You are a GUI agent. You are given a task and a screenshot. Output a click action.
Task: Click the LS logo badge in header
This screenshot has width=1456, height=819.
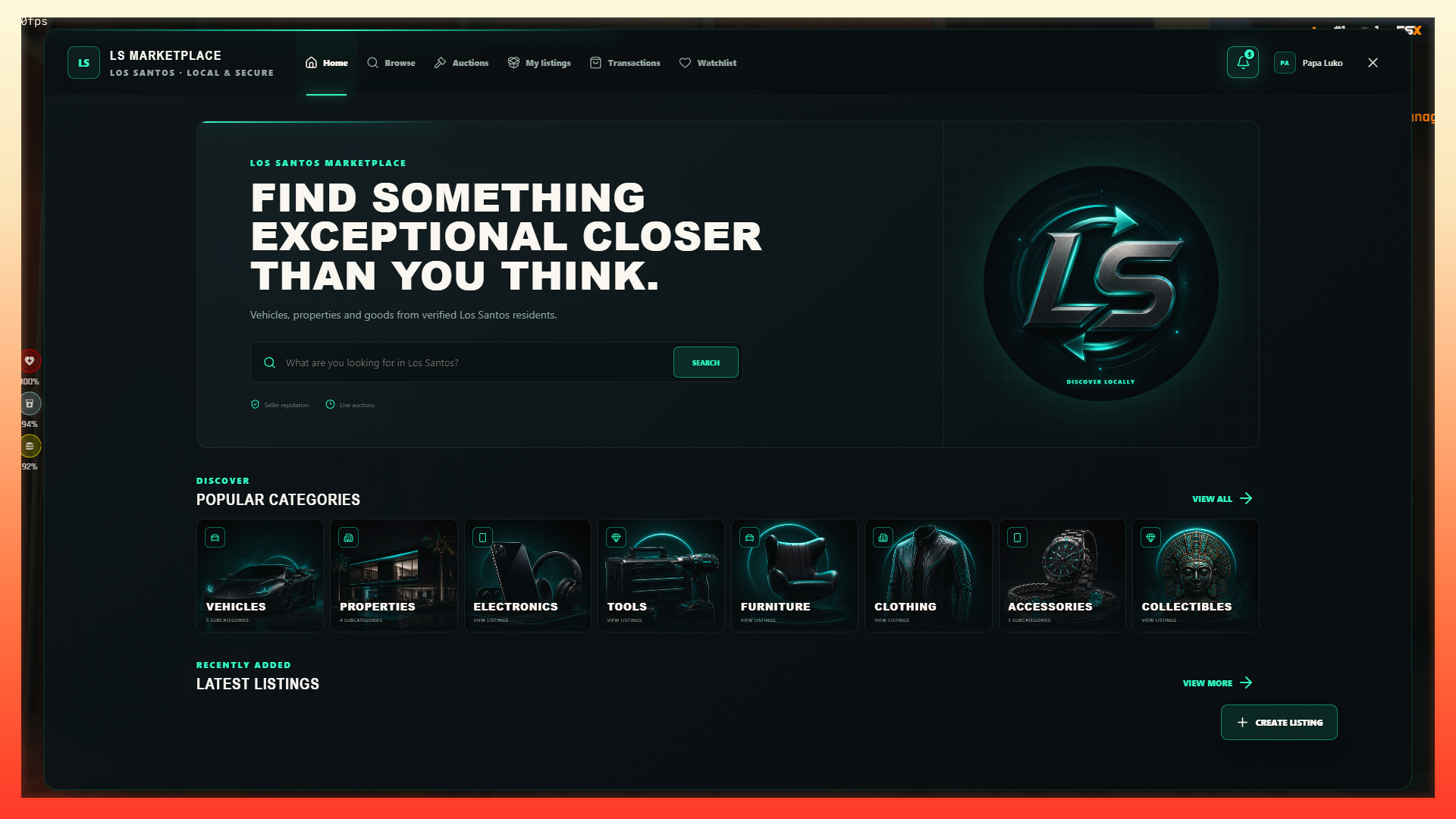pos(83,63)
